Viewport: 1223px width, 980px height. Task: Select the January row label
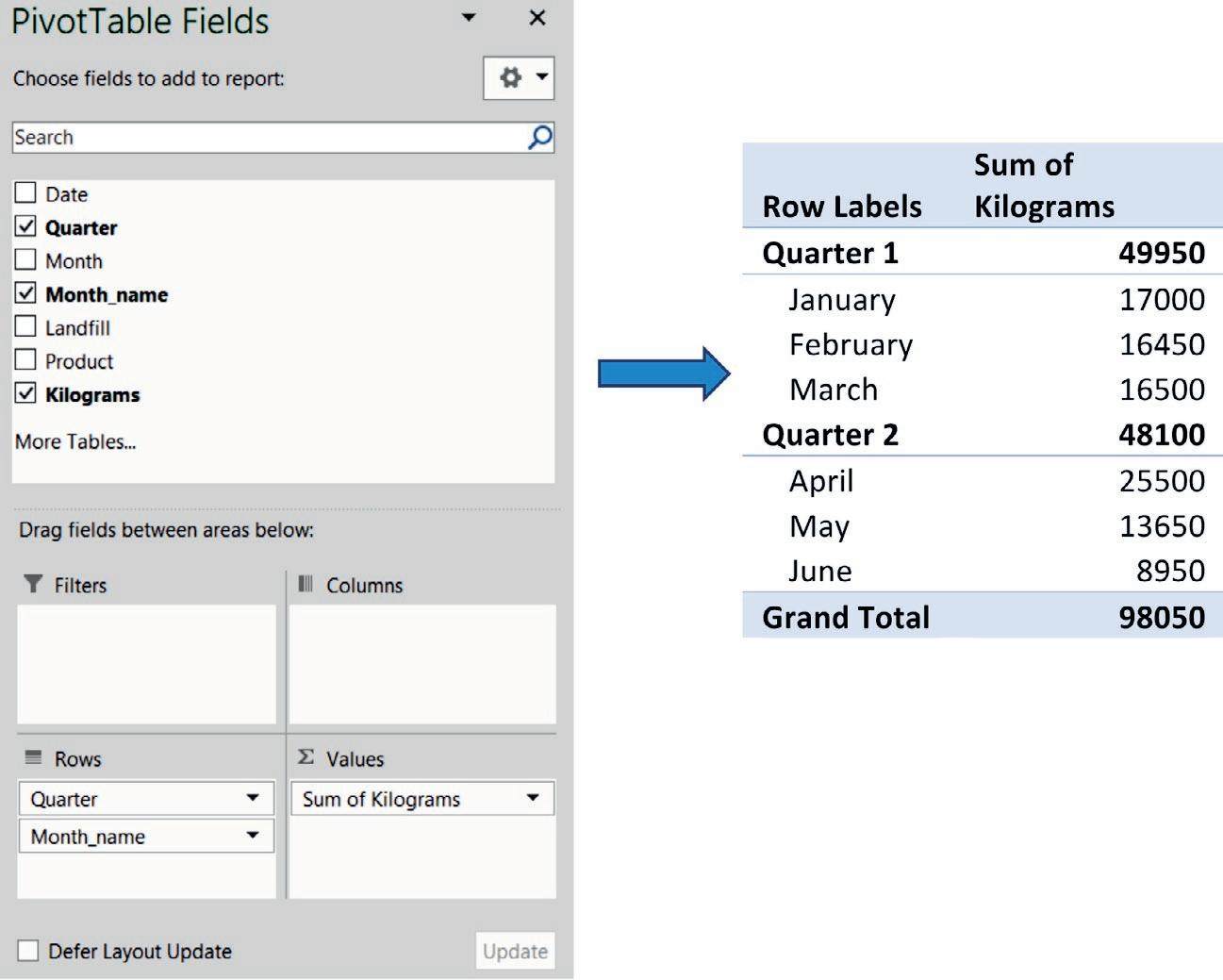(842, 299)
